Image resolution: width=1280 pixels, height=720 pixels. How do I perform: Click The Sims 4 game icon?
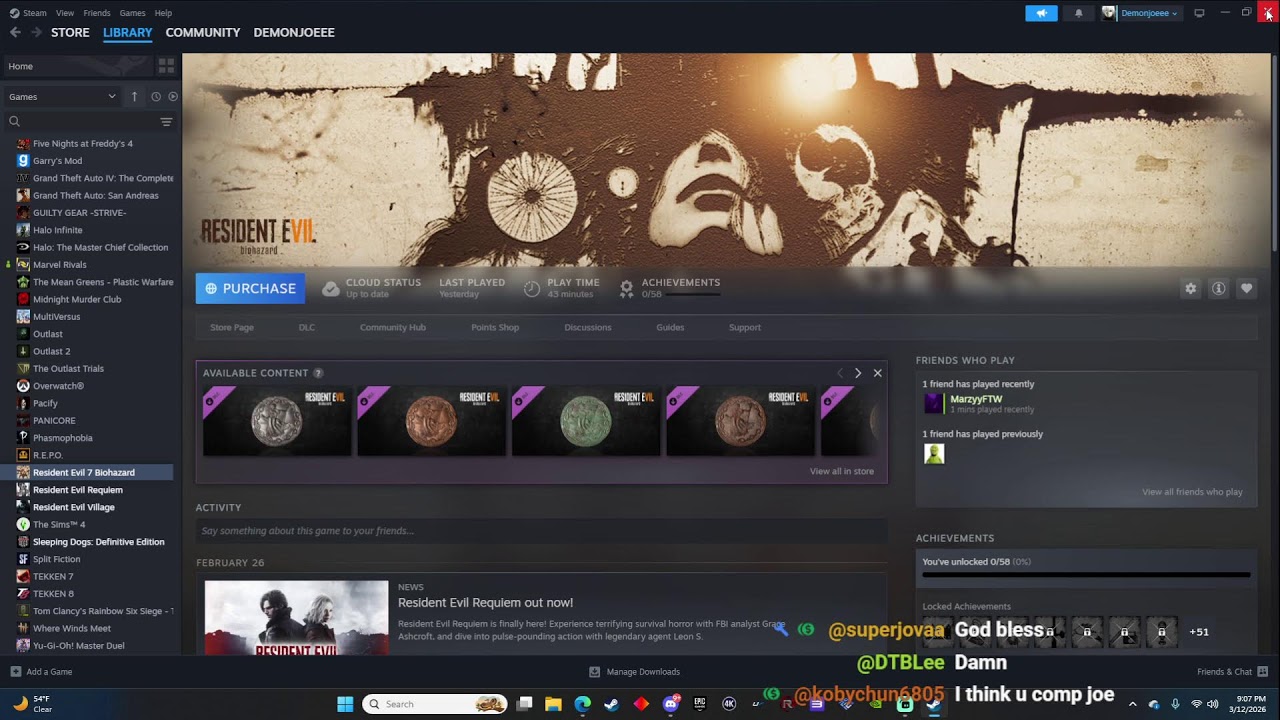coord(23,524)
